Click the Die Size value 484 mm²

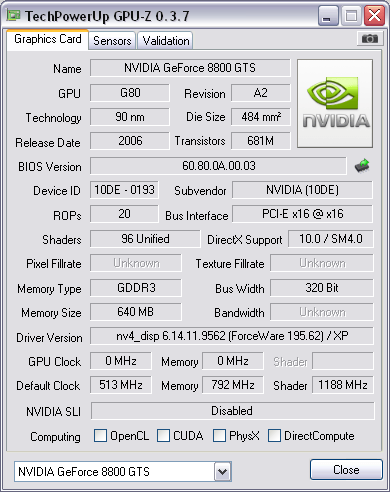point(261,117)
